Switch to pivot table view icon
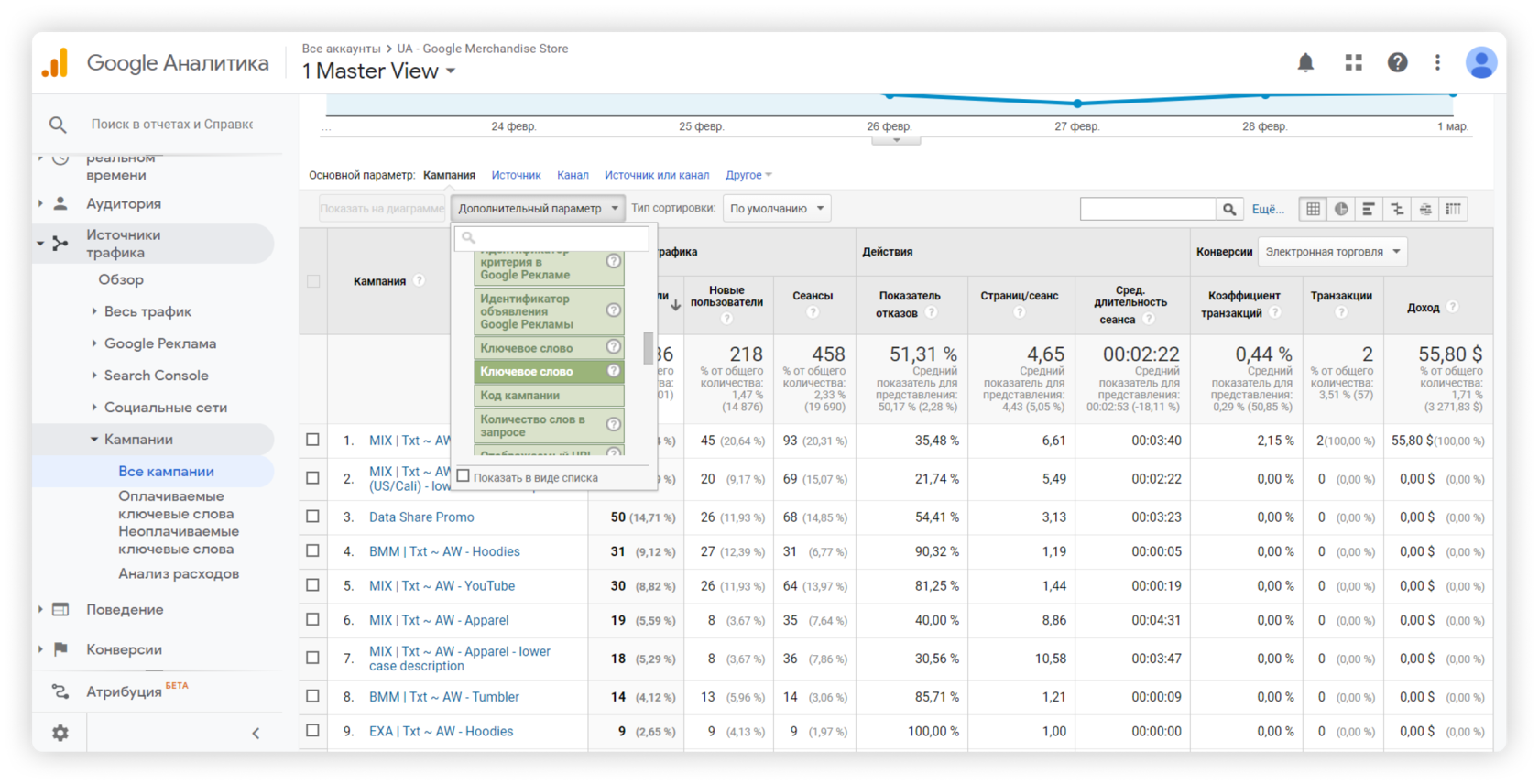 pyautogui.click(x=1454, y=209)
